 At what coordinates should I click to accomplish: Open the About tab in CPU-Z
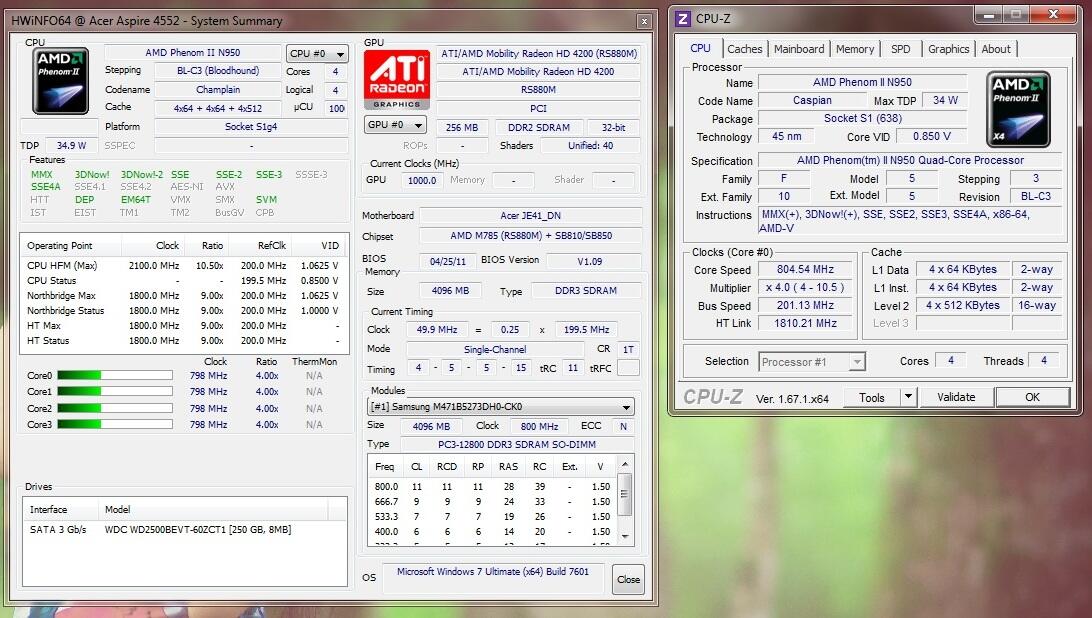(996, 49)
